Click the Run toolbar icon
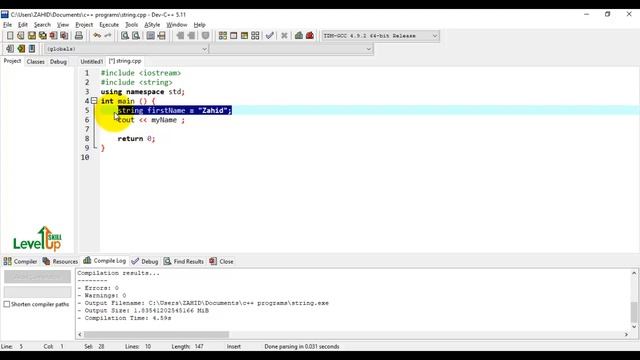This screenshot has height=360, width=640. tap(233, 36)
